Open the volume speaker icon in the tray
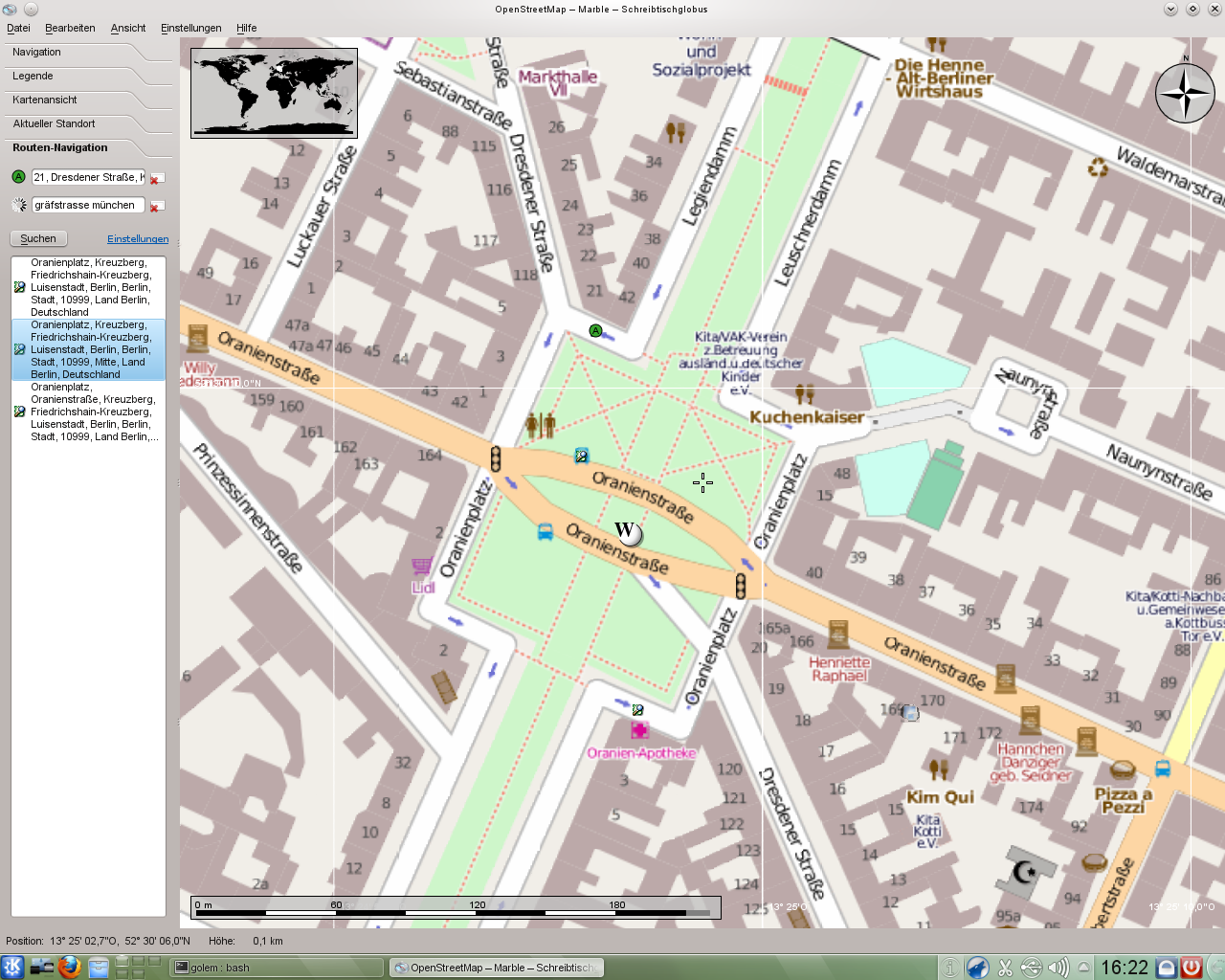1225x980 pixels. [x=1057, y=967]
